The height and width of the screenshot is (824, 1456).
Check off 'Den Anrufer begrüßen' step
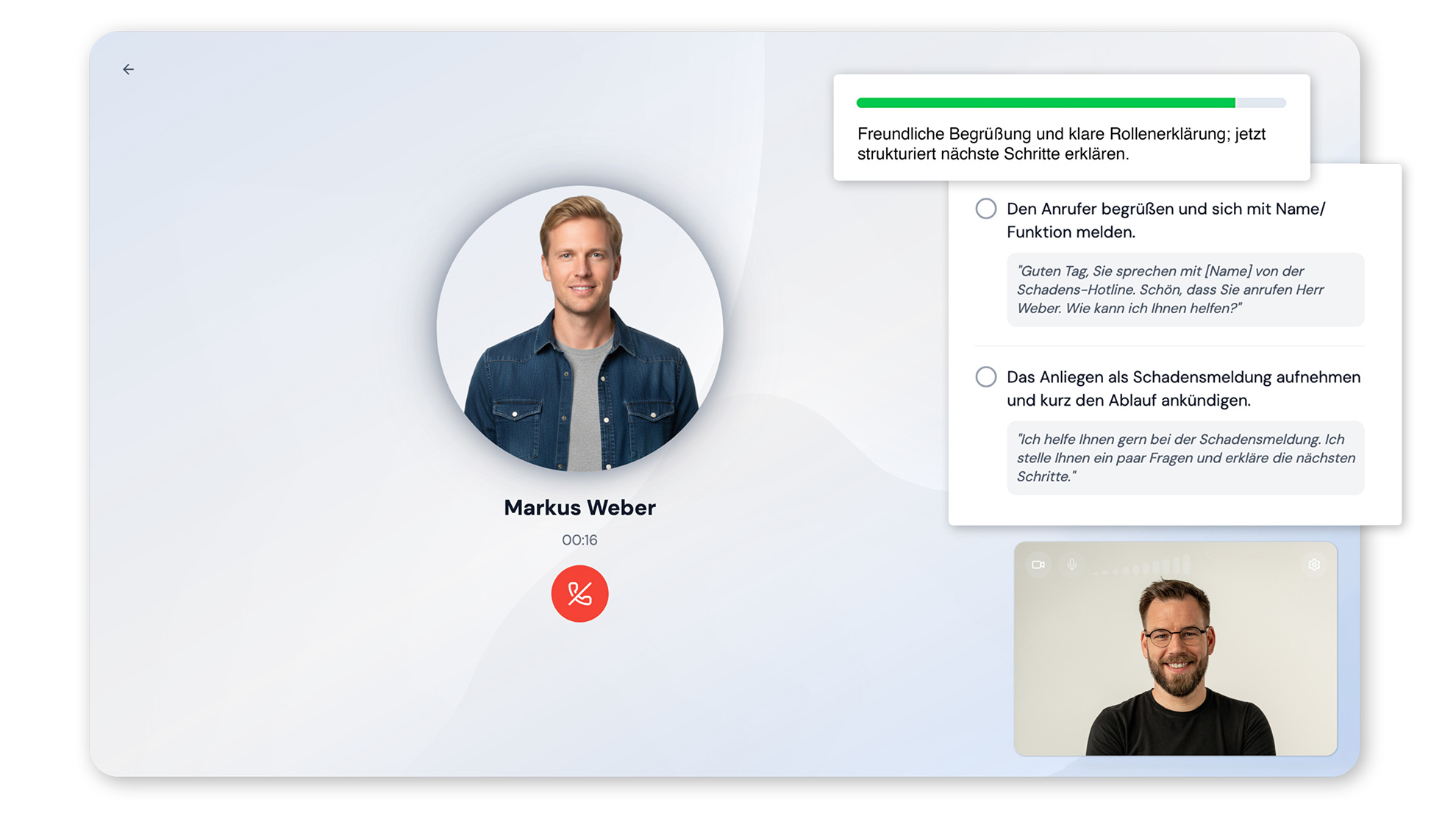click(986, 209)
